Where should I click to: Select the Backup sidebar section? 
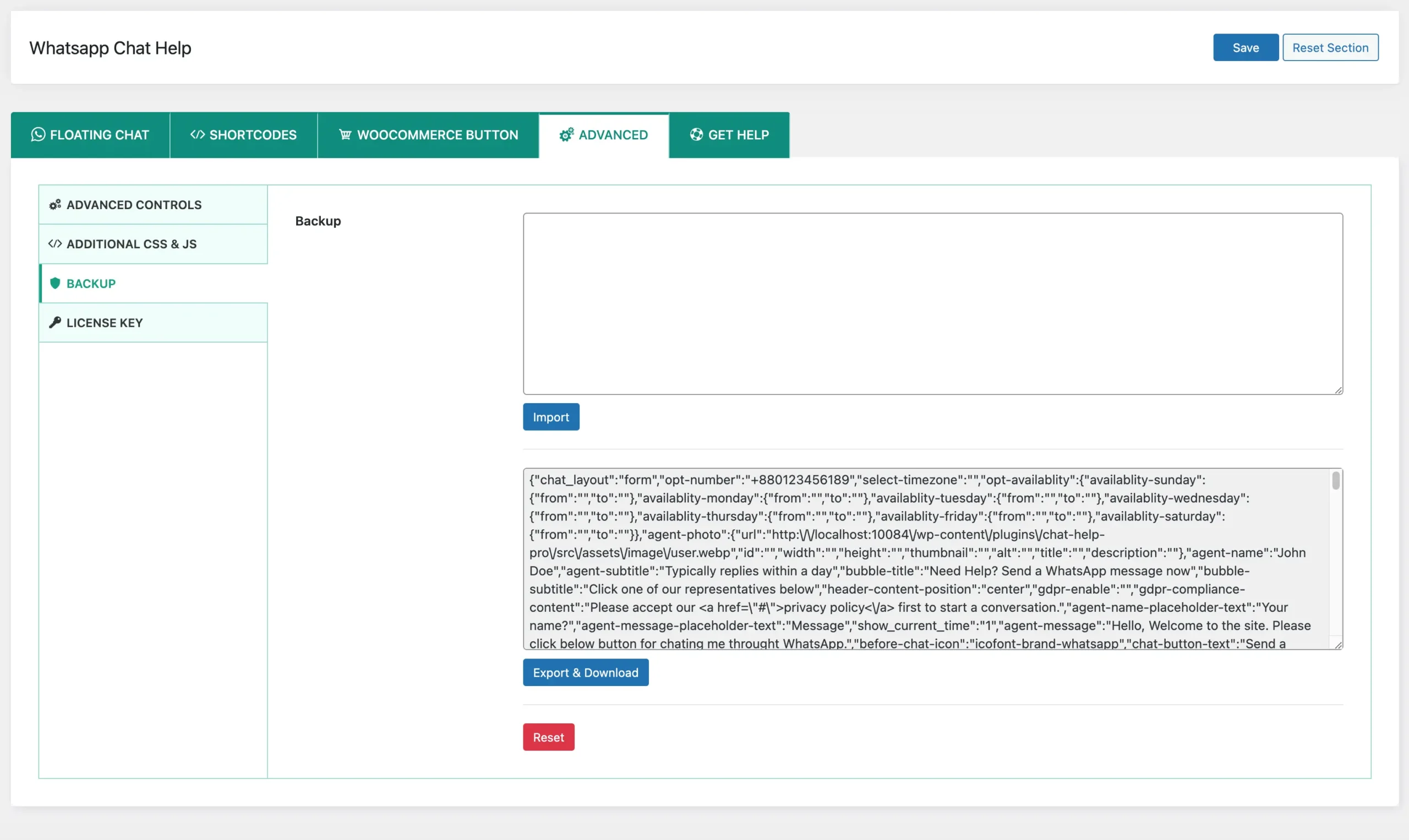[153, 283]
